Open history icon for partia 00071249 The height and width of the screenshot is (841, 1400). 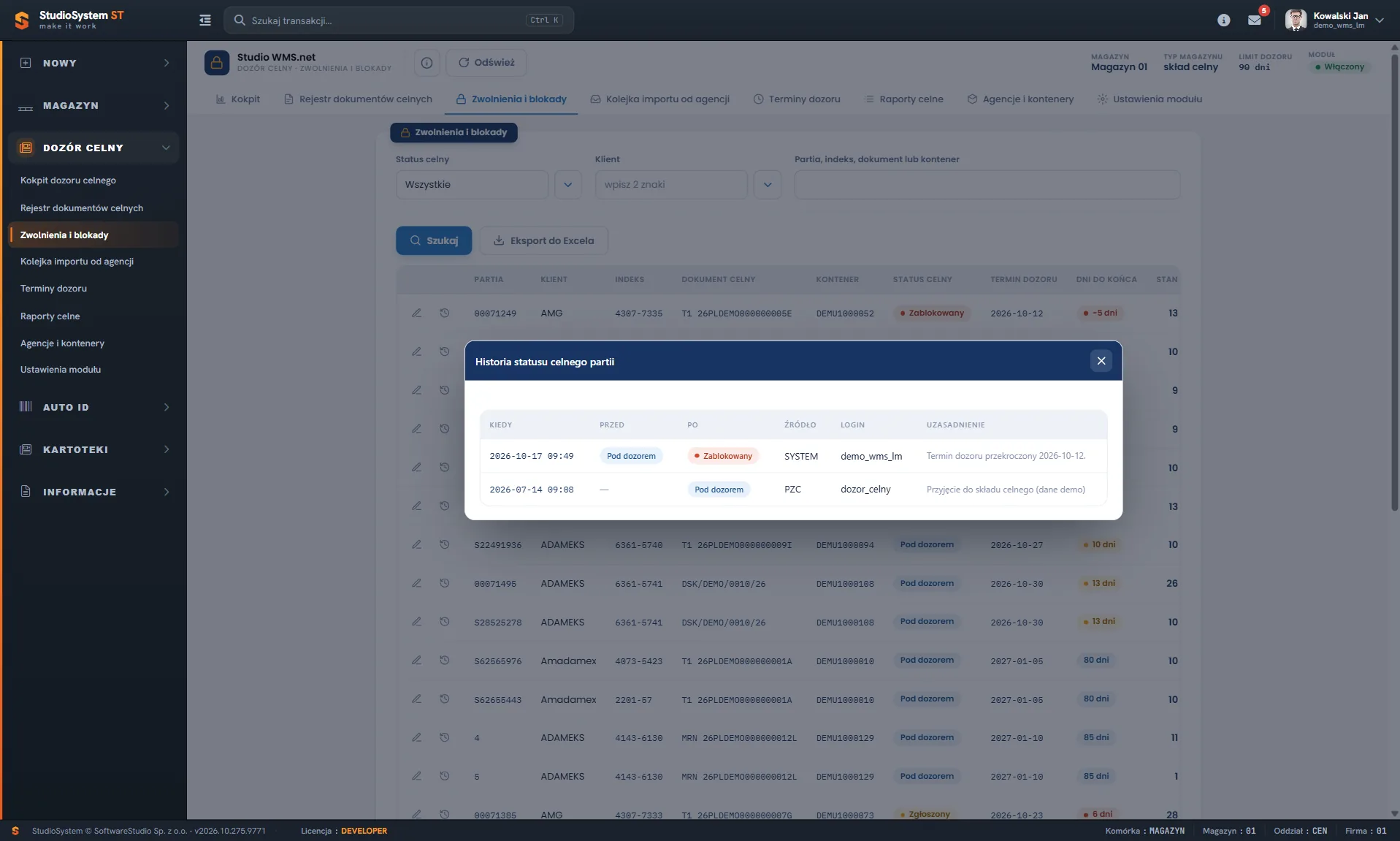click(444, 313)
